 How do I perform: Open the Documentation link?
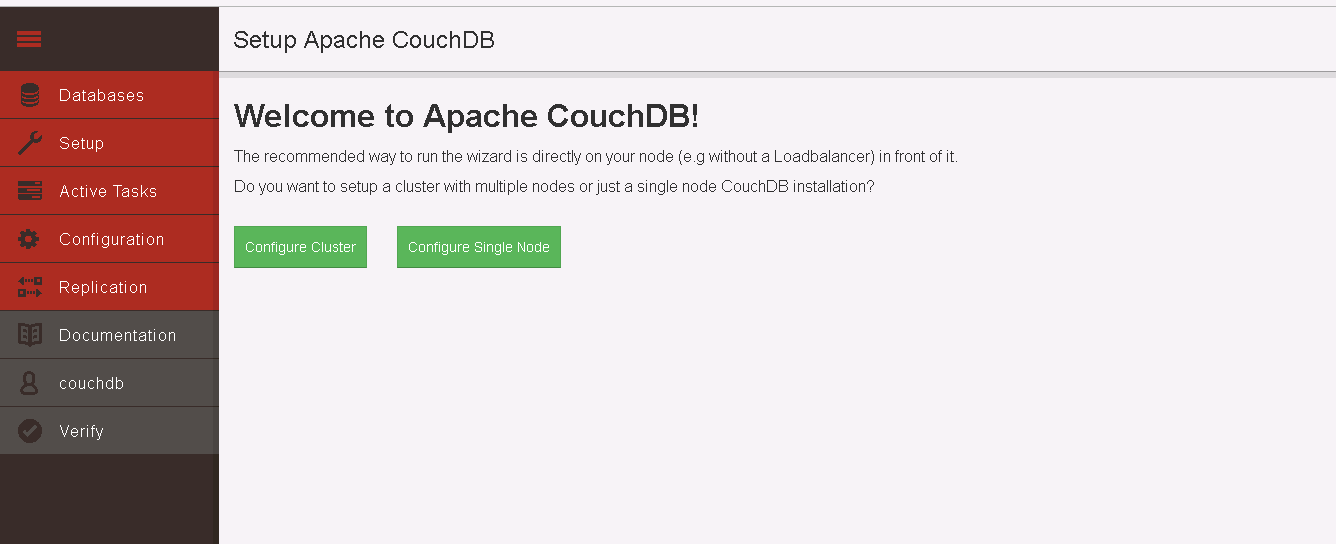click(117, 335)
